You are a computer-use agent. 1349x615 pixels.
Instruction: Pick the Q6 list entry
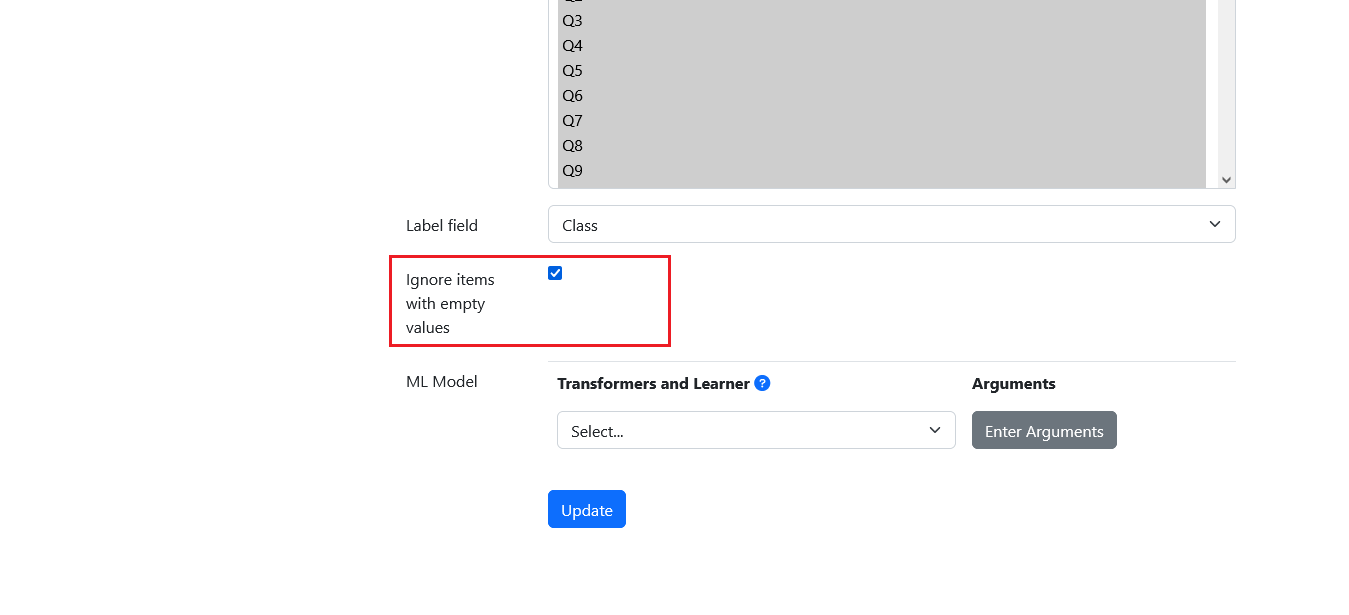pos(882,96)
